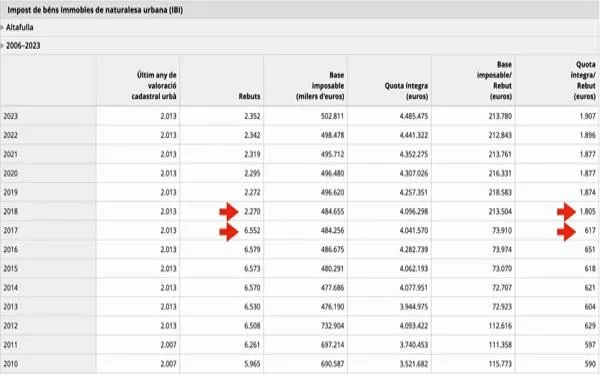Click quota íntegra value 3.944.975
This screenshot has height=375, width=600.
414,307
